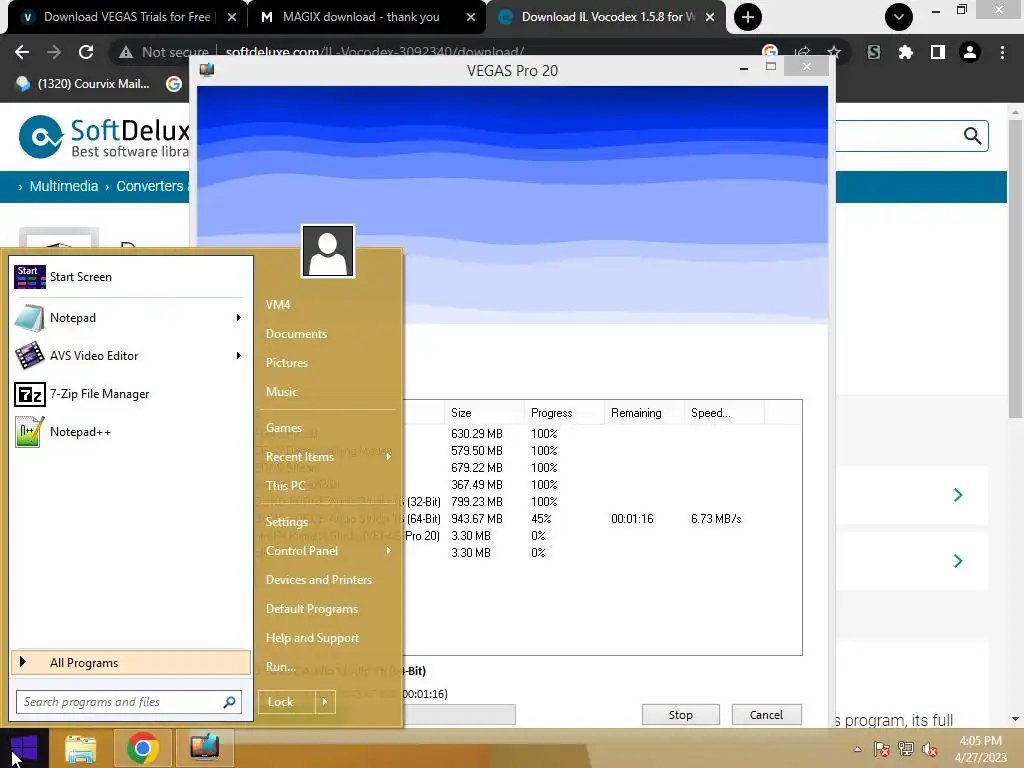The height and width of the screenshot is (768, 1024).
Task: Click the search magnifier in start menu
Action: (x=229, y=702)
